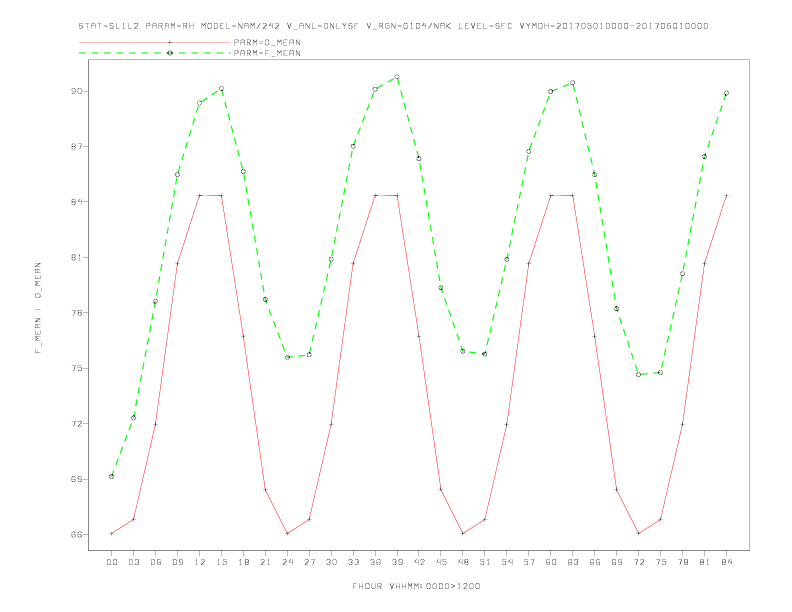Select green F_MEAN marker at hour 15
The height and width of the screenshot is (612, 792).
coord(221,89)
